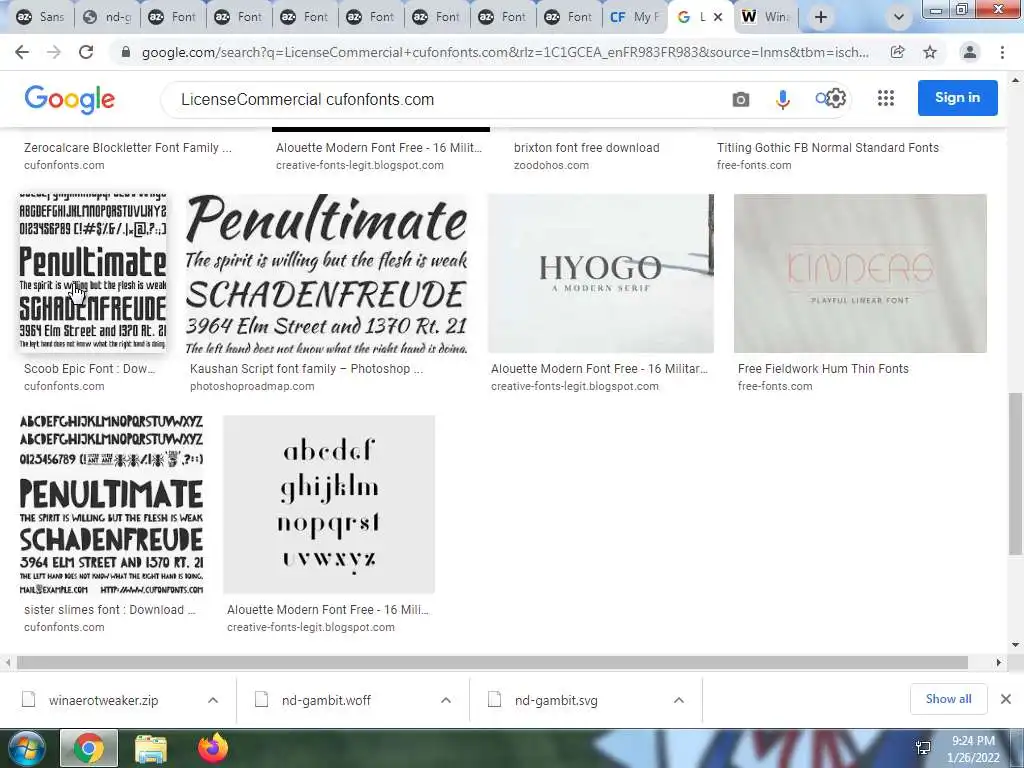
Task: Open the Chrome three-dot menu
Action: coord(1002,52)
